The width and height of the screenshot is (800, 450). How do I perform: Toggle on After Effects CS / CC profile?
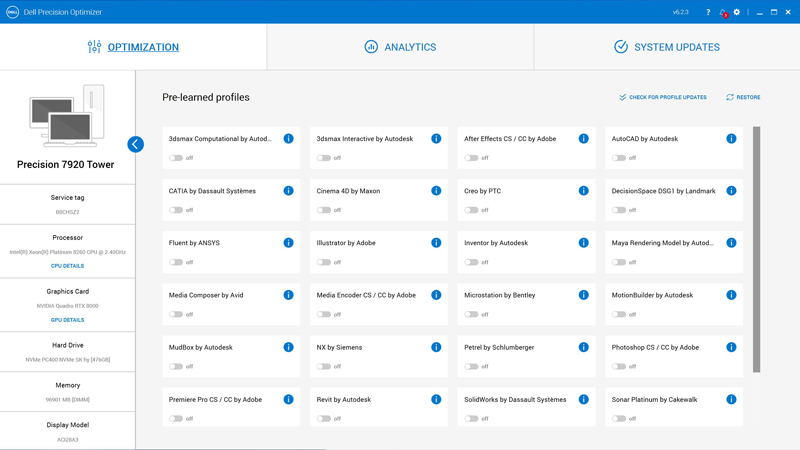(472, 158)
